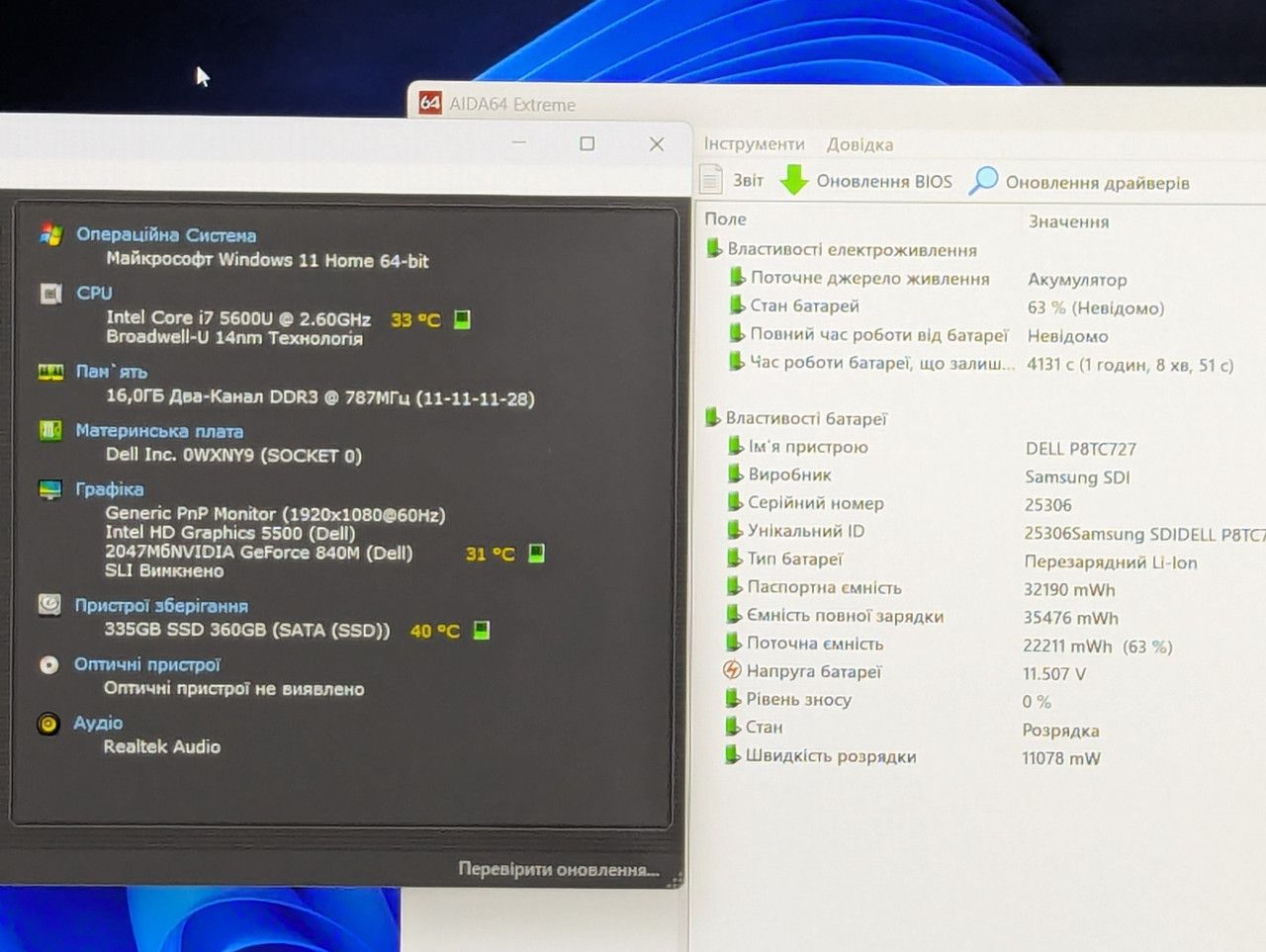This screenshot has width=1266, height=952.
Task: Click the Значення column header
Action: (1069, 221)
